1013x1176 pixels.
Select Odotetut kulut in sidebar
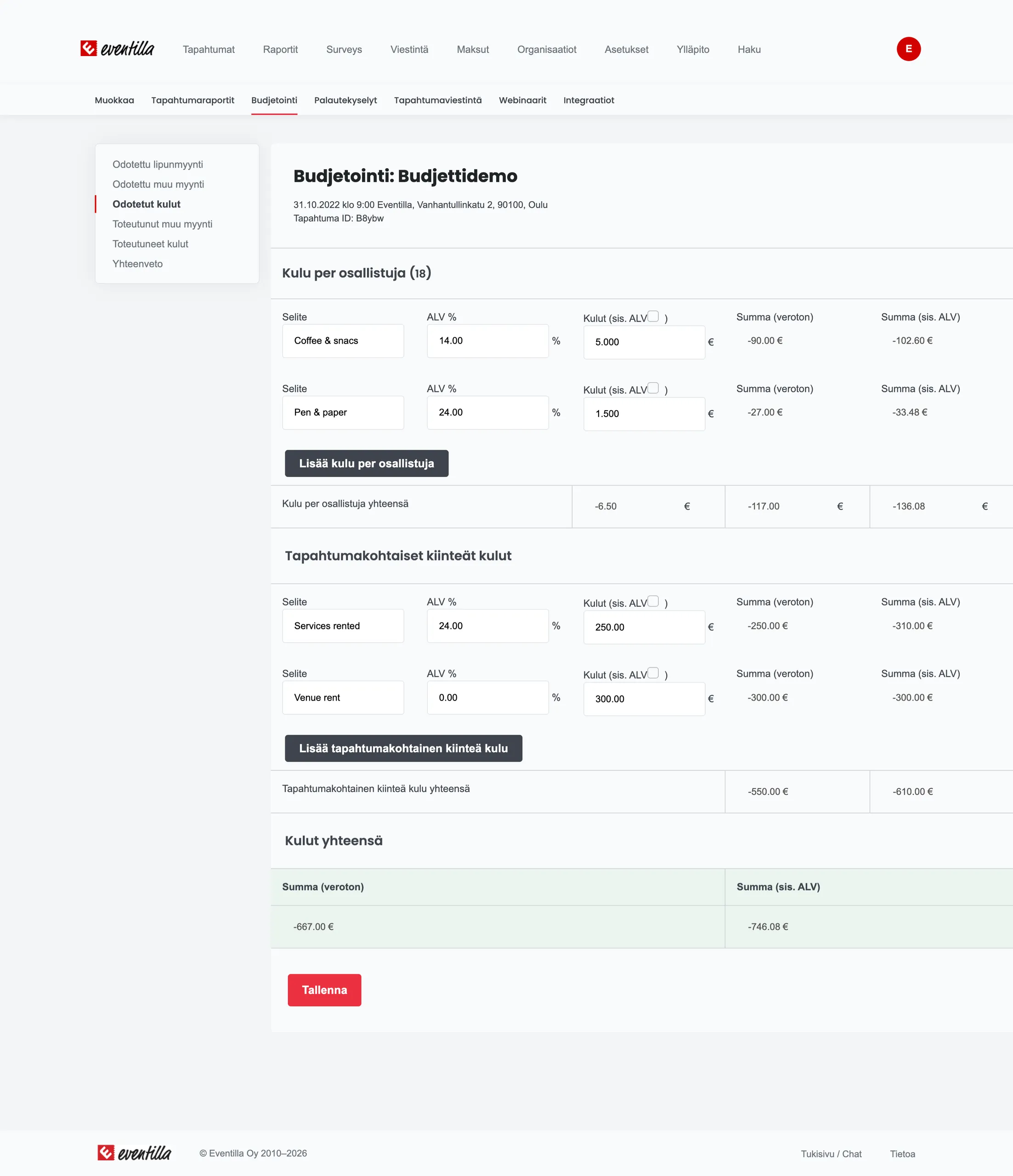147,204
